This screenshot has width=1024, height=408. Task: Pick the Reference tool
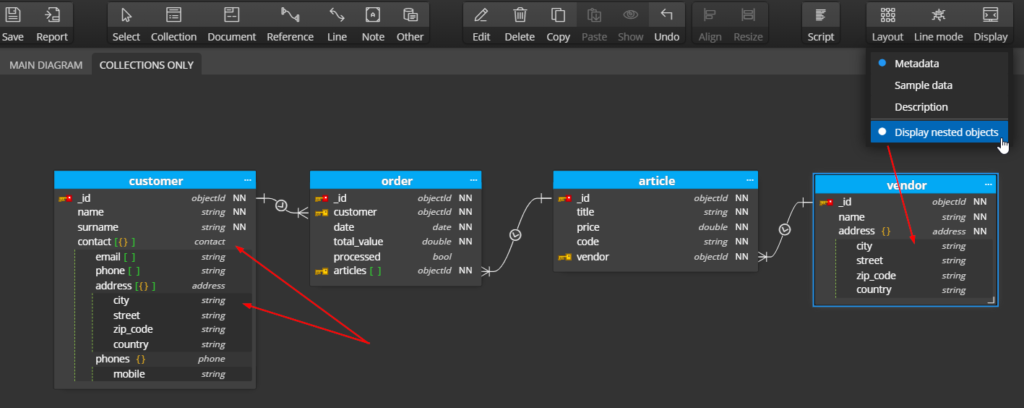290,14
